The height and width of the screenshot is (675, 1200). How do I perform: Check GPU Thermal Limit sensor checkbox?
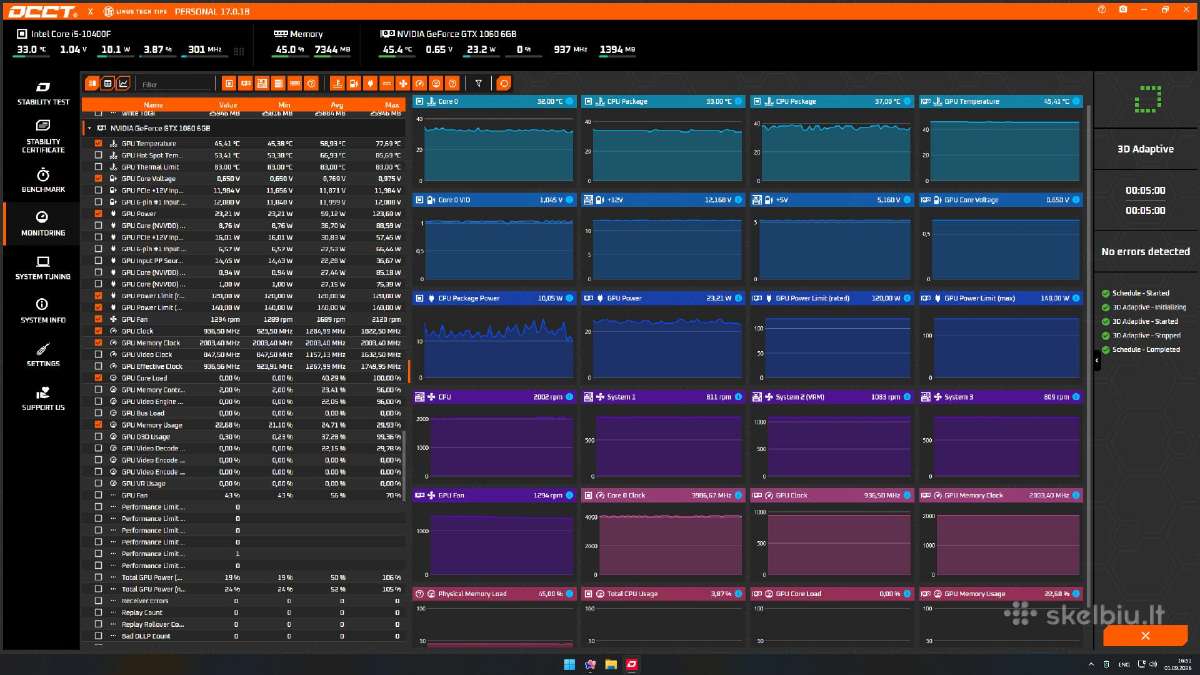(98, 167)
